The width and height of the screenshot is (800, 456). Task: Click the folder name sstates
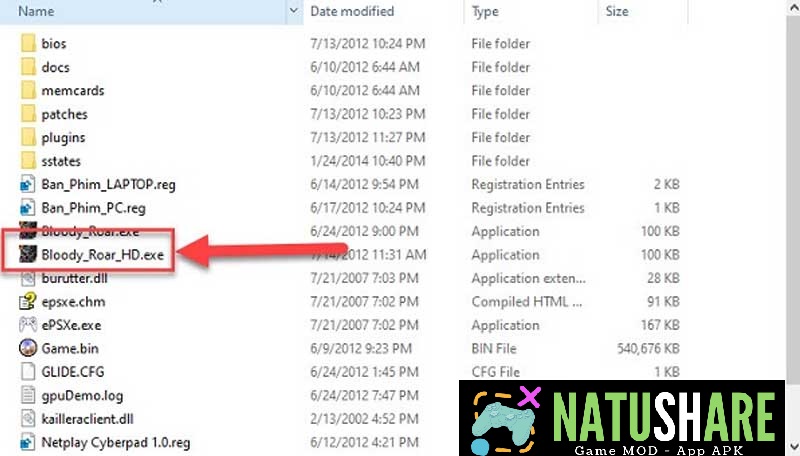[61, 161]
